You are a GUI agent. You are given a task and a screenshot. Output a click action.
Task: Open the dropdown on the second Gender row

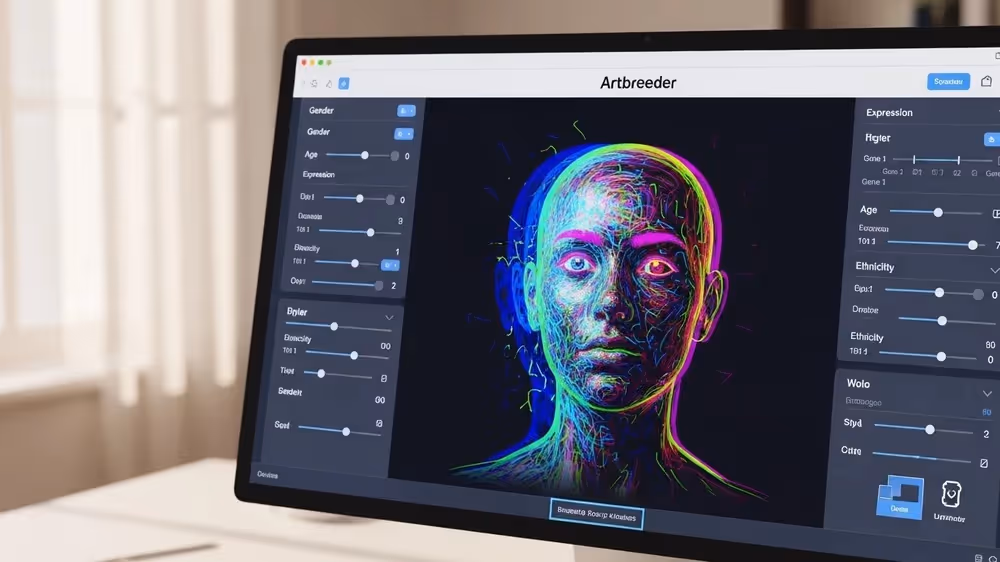403,134
